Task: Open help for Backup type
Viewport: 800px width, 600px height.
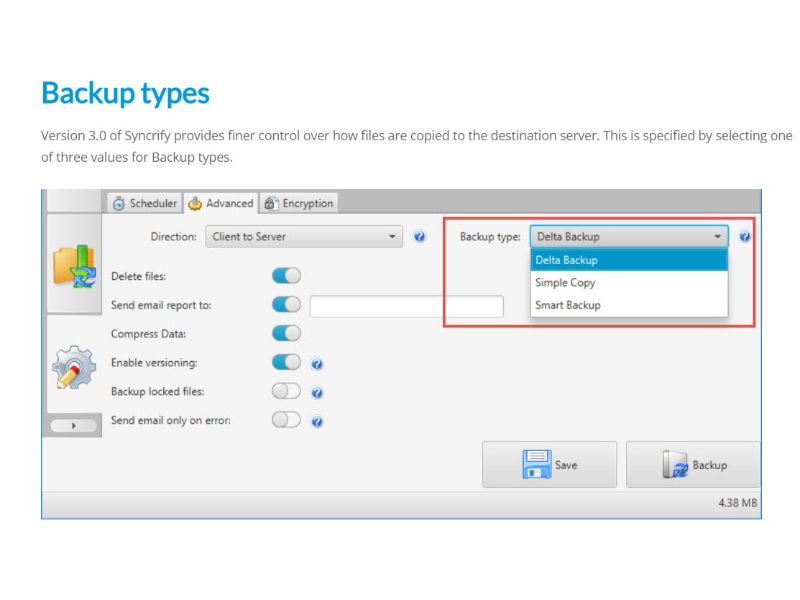Action: click(745, 237)
